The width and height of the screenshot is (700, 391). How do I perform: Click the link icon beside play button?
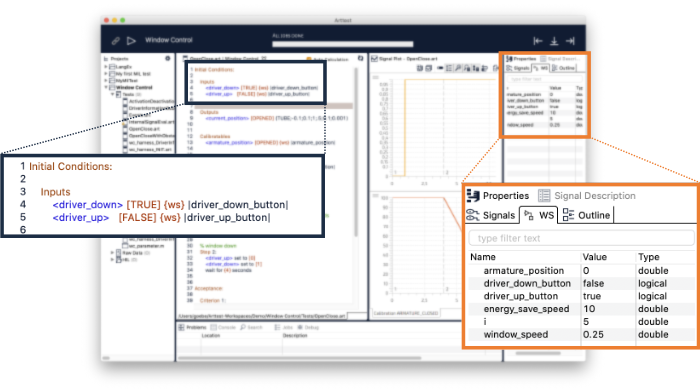pos(116,41)
